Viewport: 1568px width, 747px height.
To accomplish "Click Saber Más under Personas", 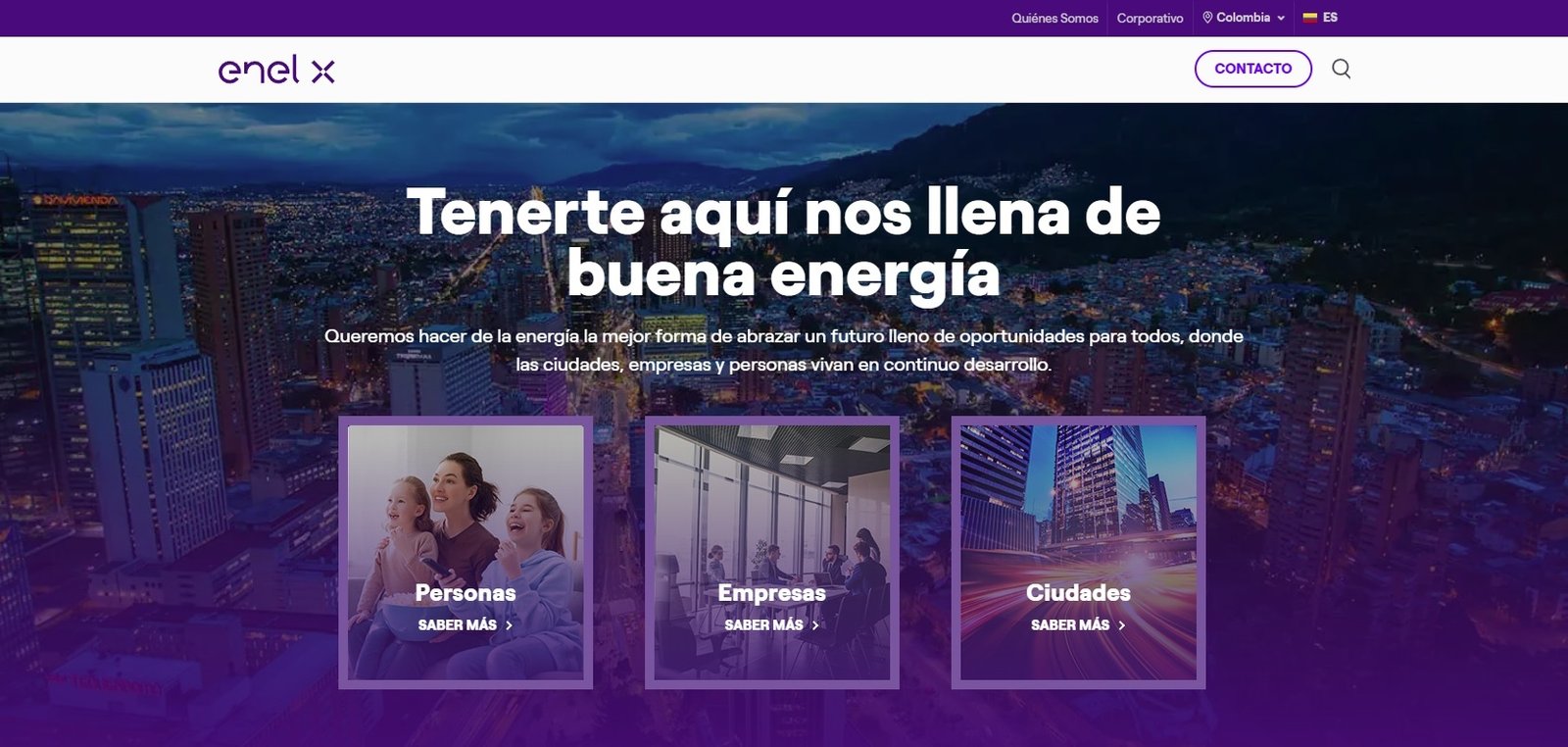I will pos(458,625).
